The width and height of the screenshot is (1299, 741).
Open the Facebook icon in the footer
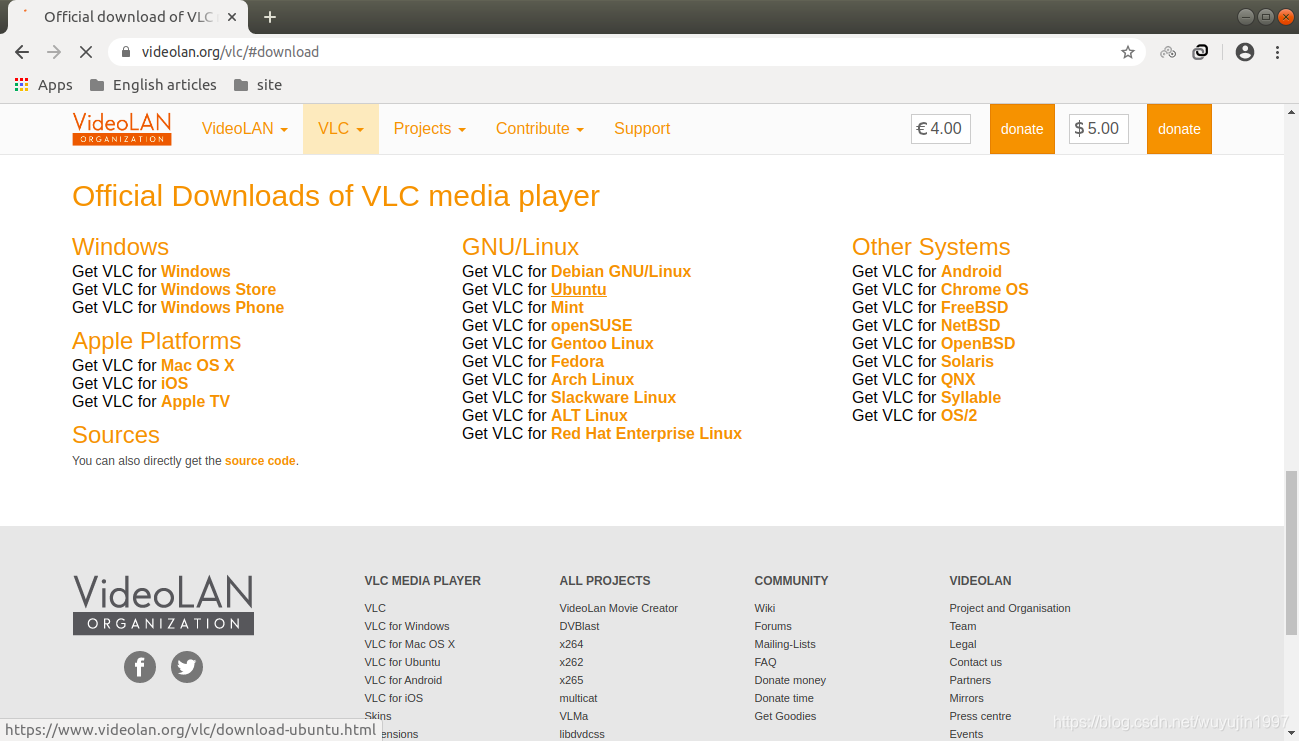point(140,667)
